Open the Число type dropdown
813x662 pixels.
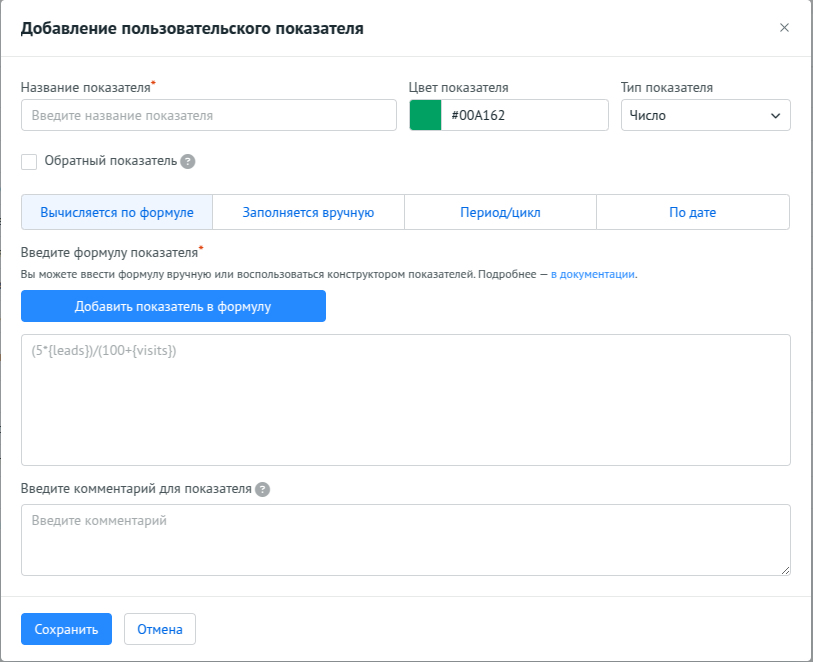705,116
